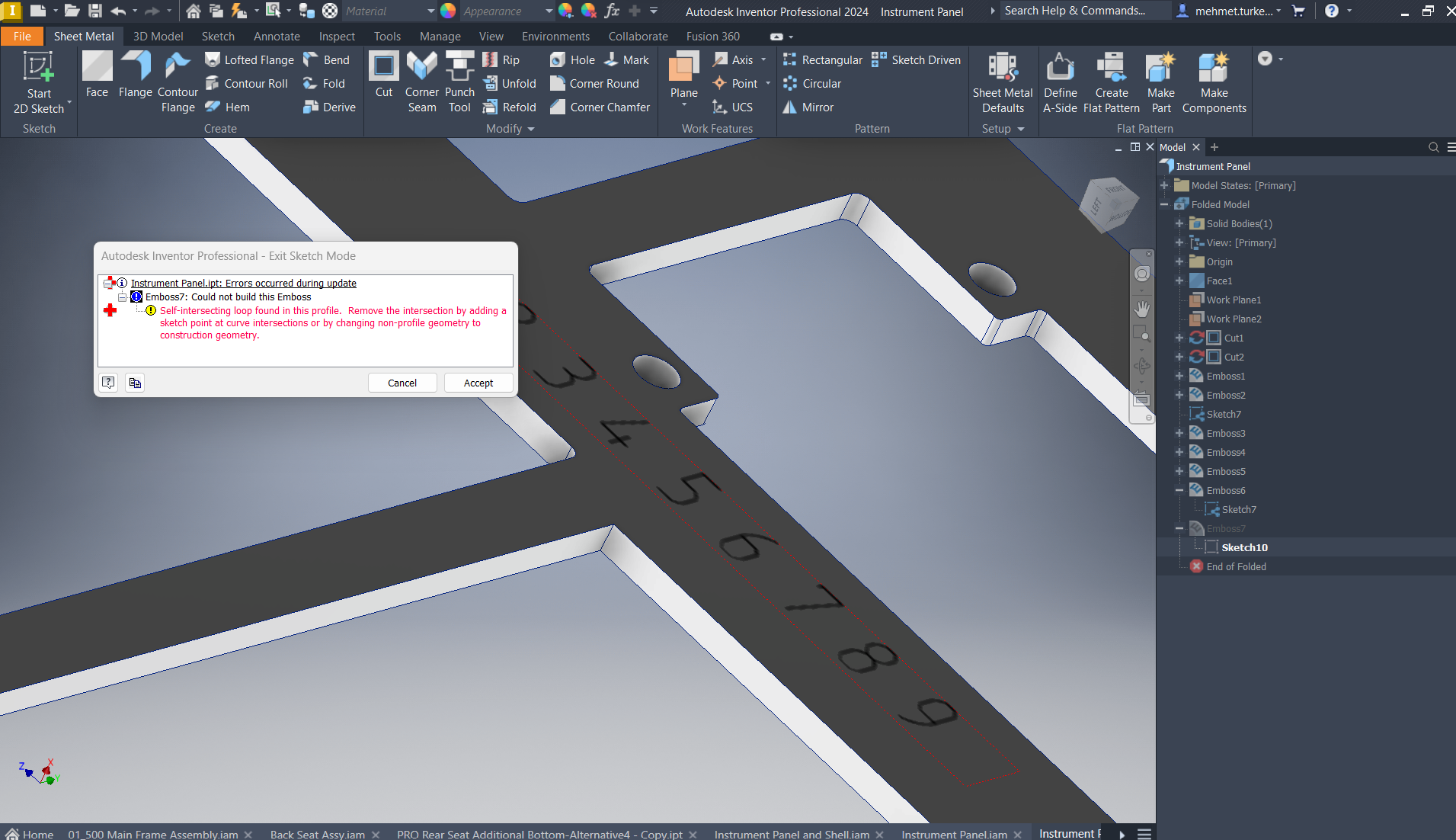Screen dimensions: 1456x840
Task: Click the Search Help and Commands field
Action: [1085, 11]
